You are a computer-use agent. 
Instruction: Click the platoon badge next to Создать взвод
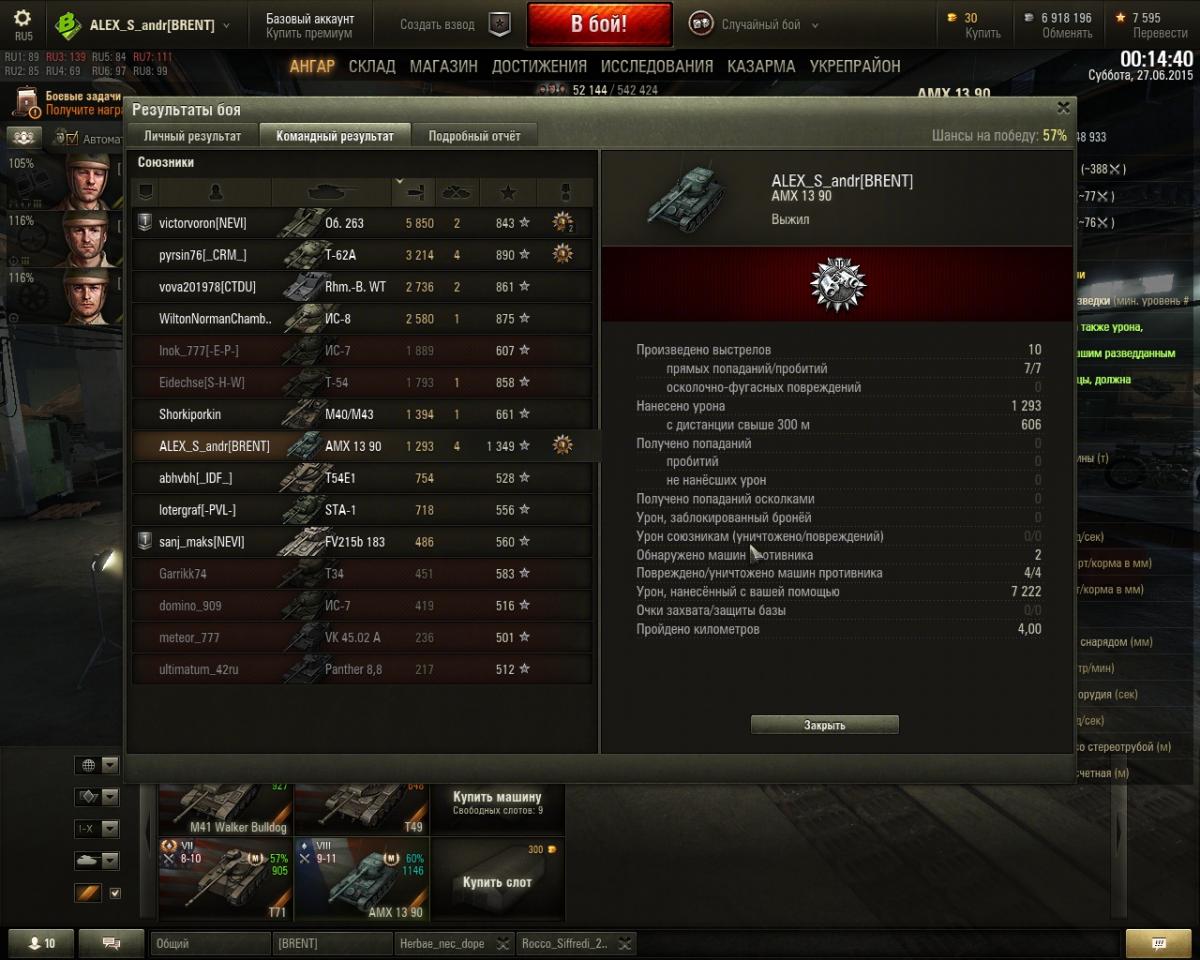click(x=499, y=25)
